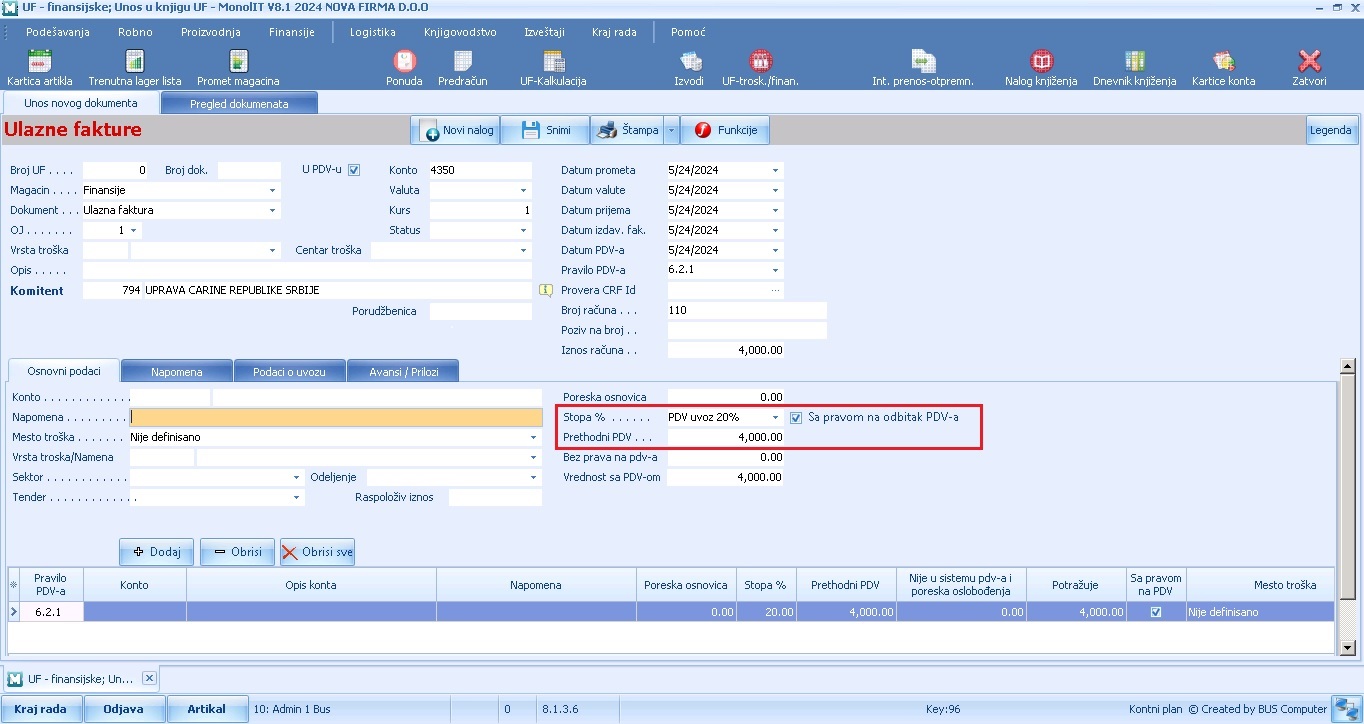Open UF-trosk./finan. toolbar icon
Image resolution: width=1364 pixels, height=724 pixels.
click(760, 68)
